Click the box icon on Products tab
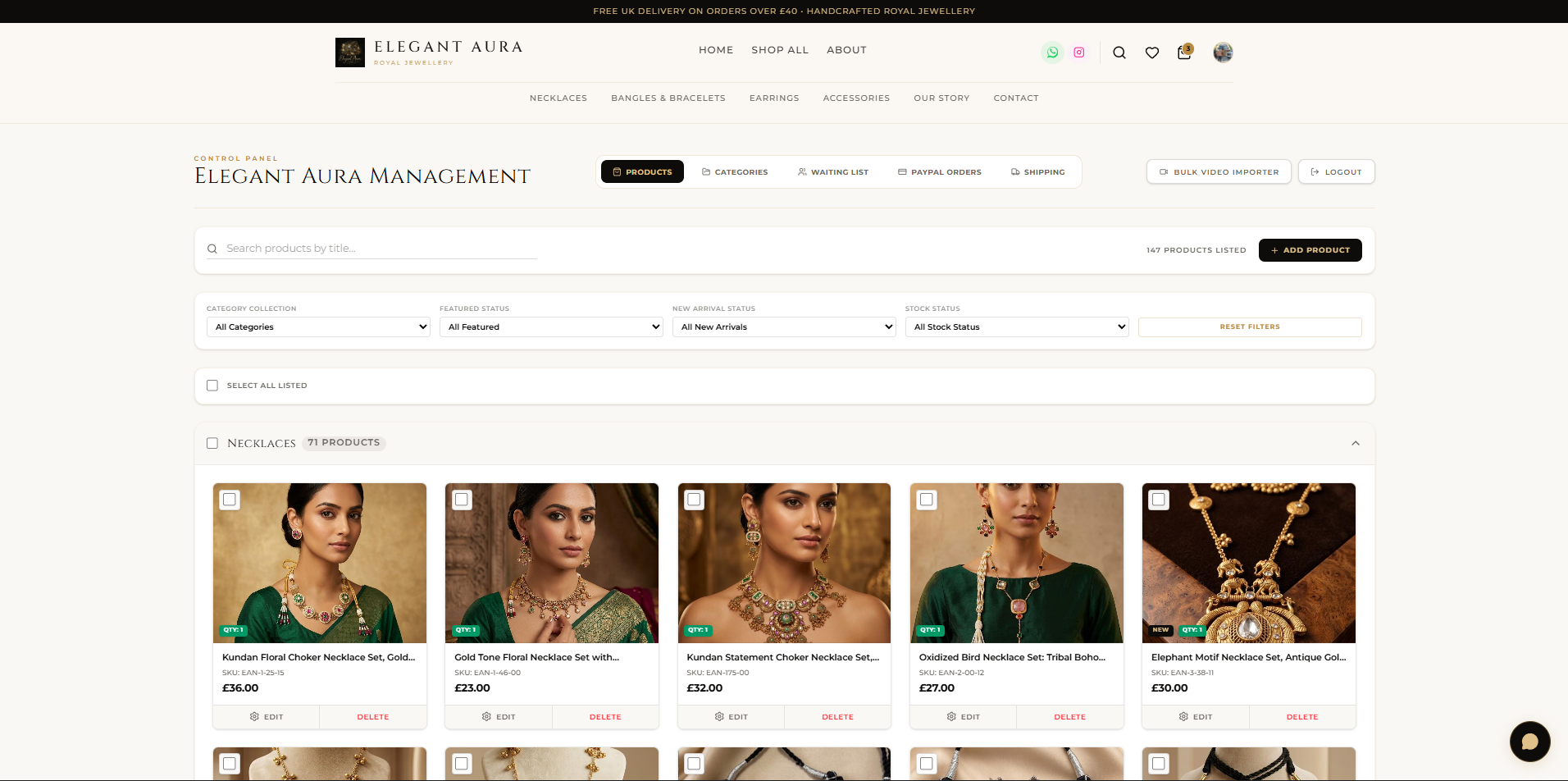 pos(617,172)
